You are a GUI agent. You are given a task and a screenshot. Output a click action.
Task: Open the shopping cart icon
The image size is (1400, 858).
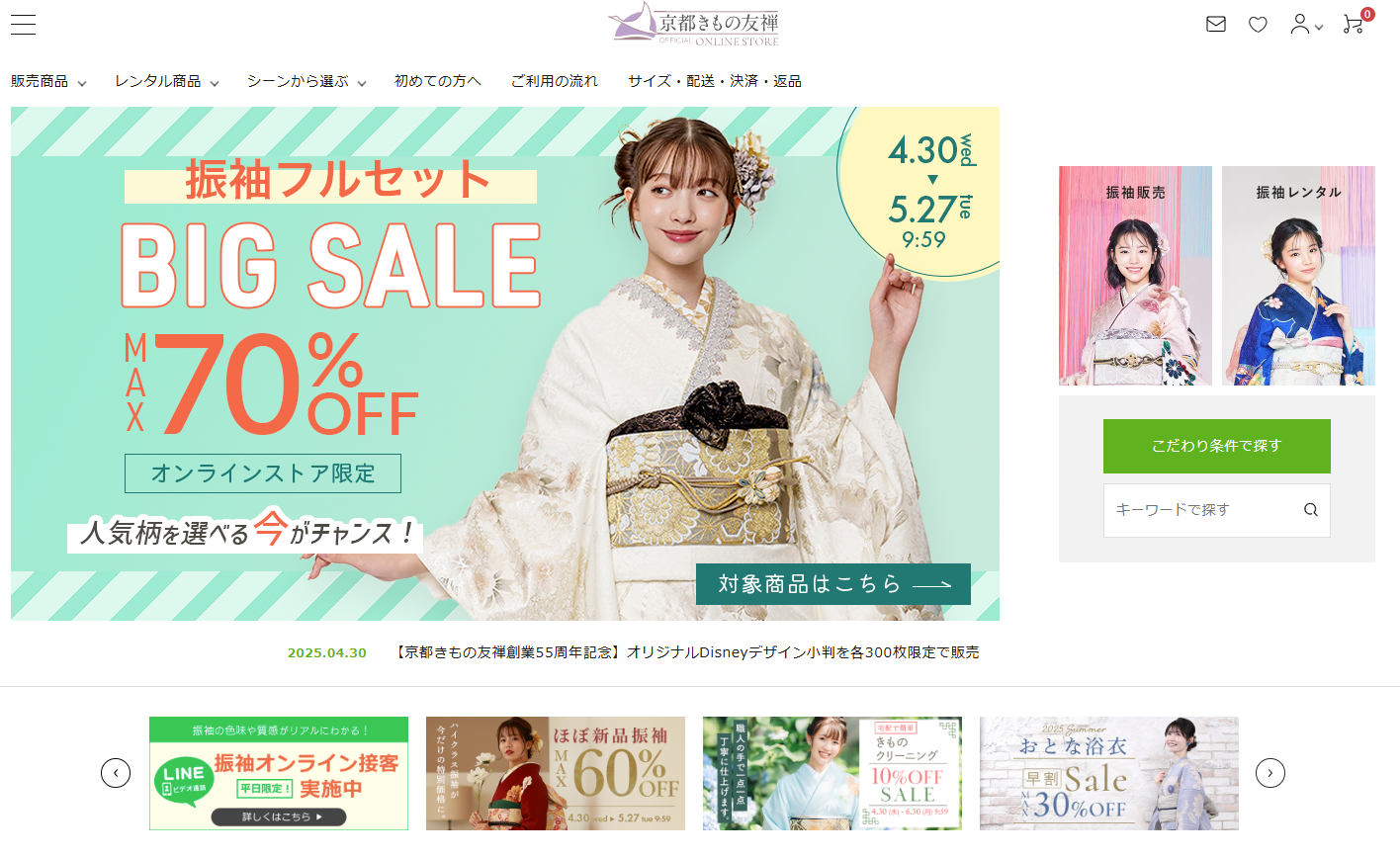tap(1355, 24)
